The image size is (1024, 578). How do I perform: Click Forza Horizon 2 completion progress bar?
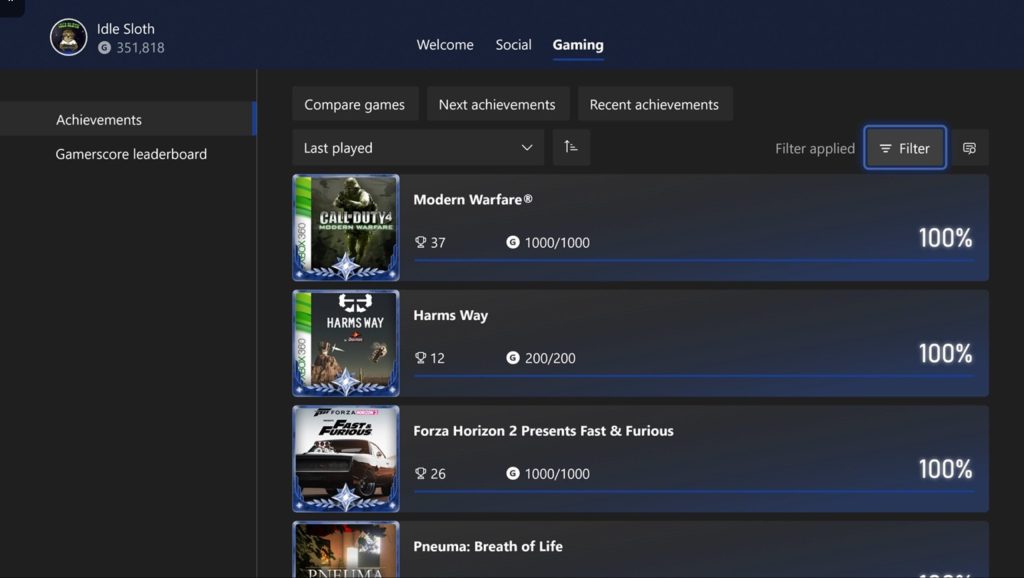tap(694, 491)
